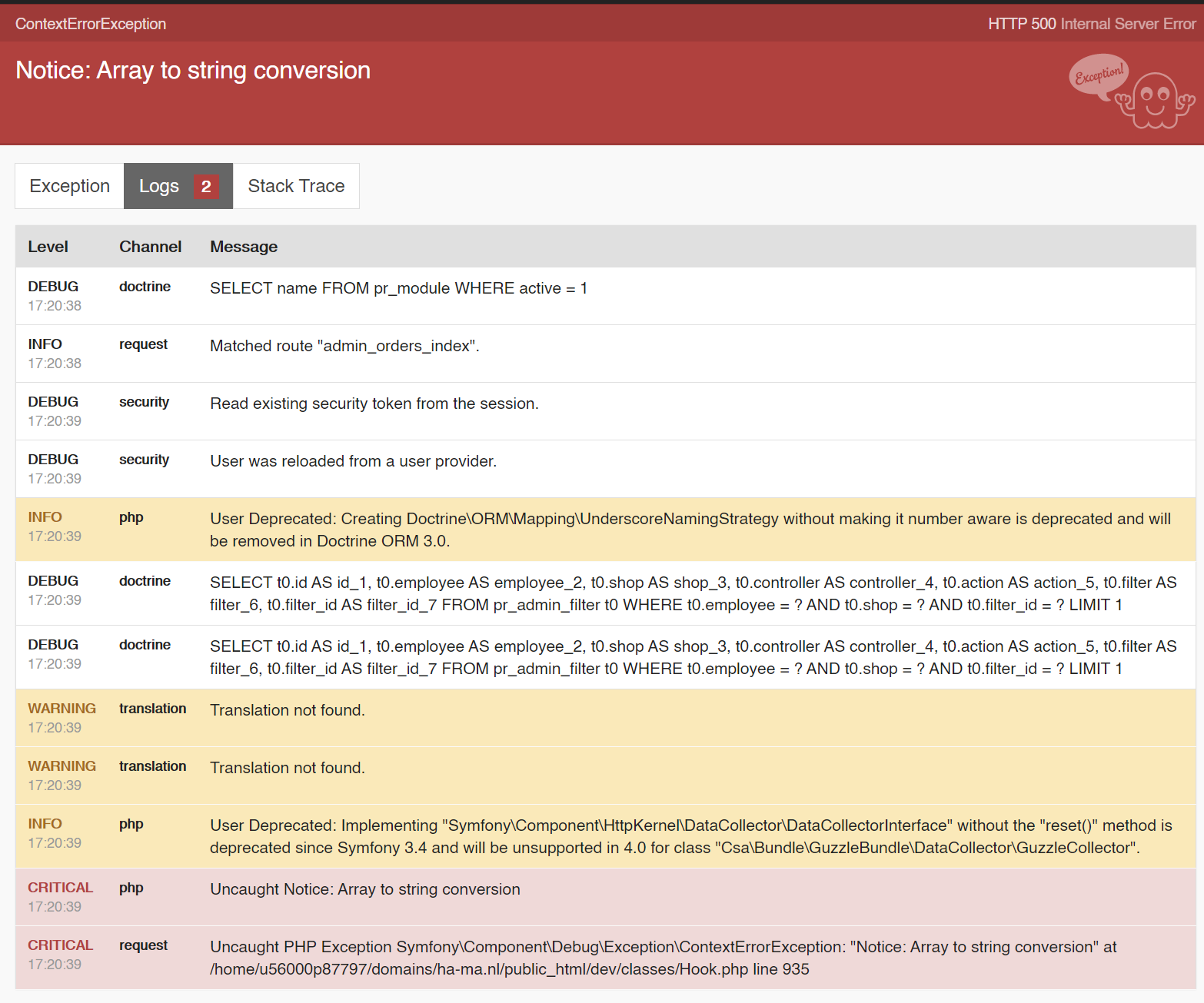Click DEBUG level beside "User was reloaded" message
This screenshot has width=1204, height=1003.
tap(54, 460)
